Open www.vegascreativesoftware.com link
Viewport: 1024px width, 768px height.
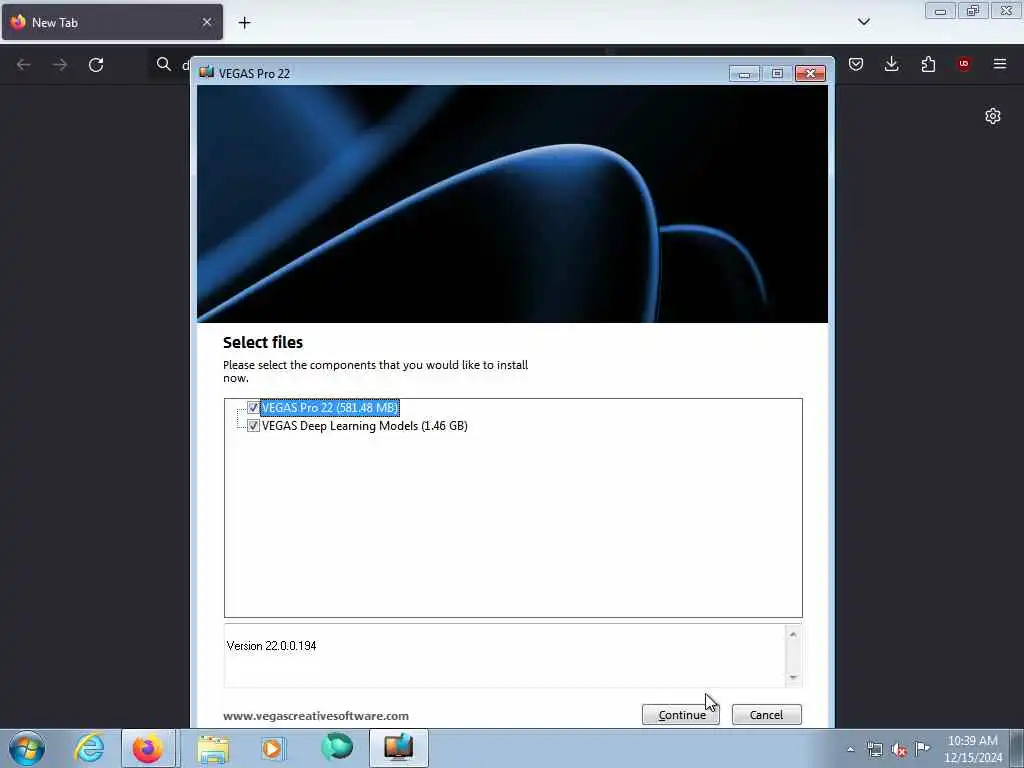click(316, 716)
